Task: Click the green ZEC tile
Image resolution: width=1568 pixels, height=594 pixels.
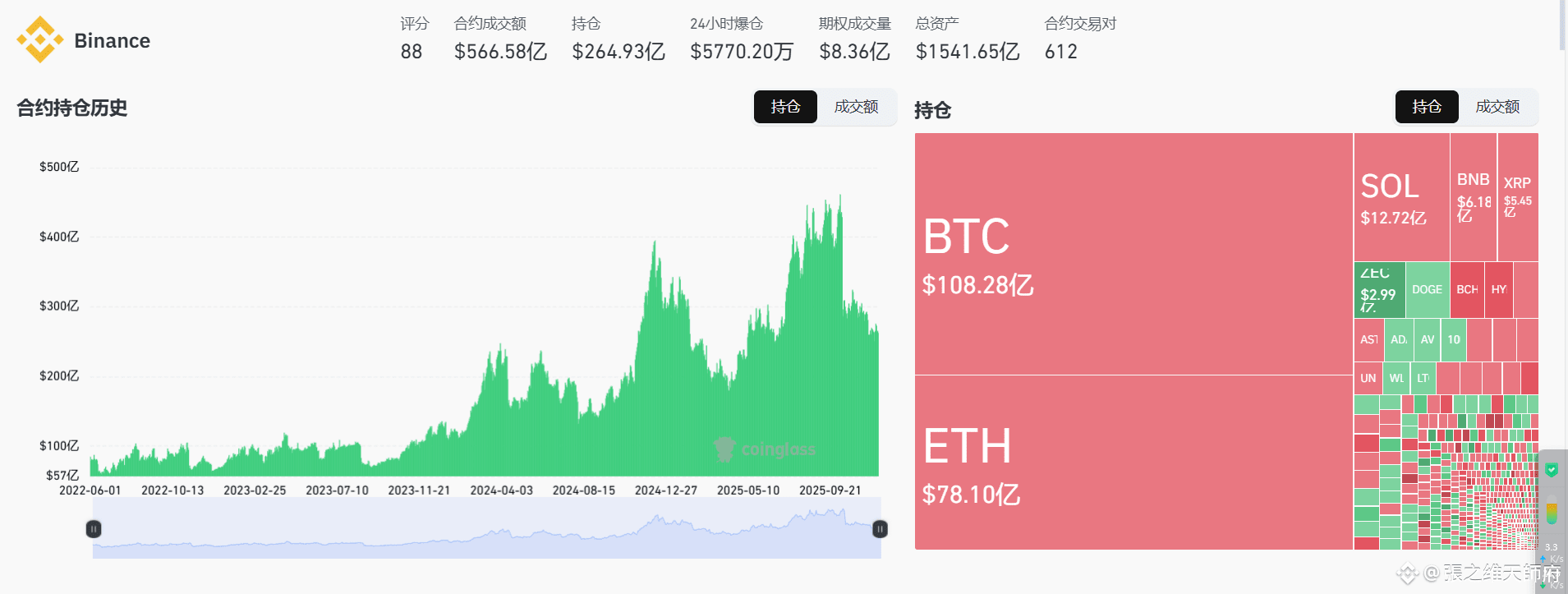Action: point(1379,290)
